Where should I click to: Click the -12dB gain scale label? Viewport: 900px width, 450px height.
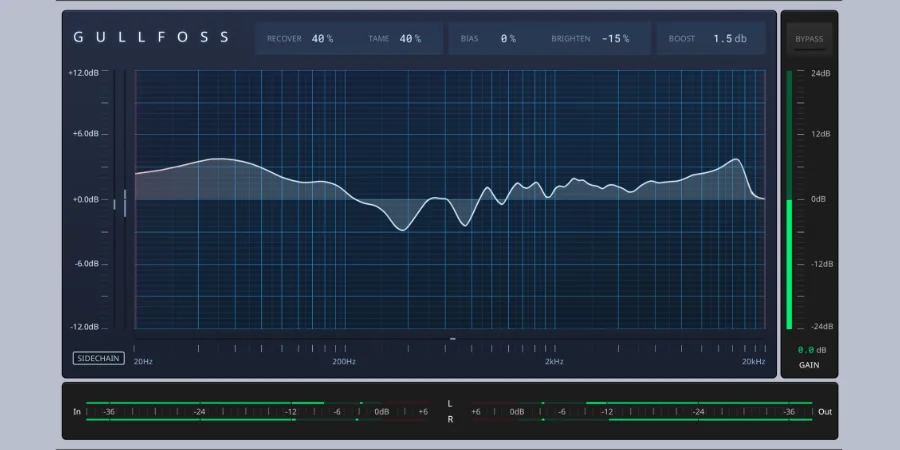coord(822,264)
